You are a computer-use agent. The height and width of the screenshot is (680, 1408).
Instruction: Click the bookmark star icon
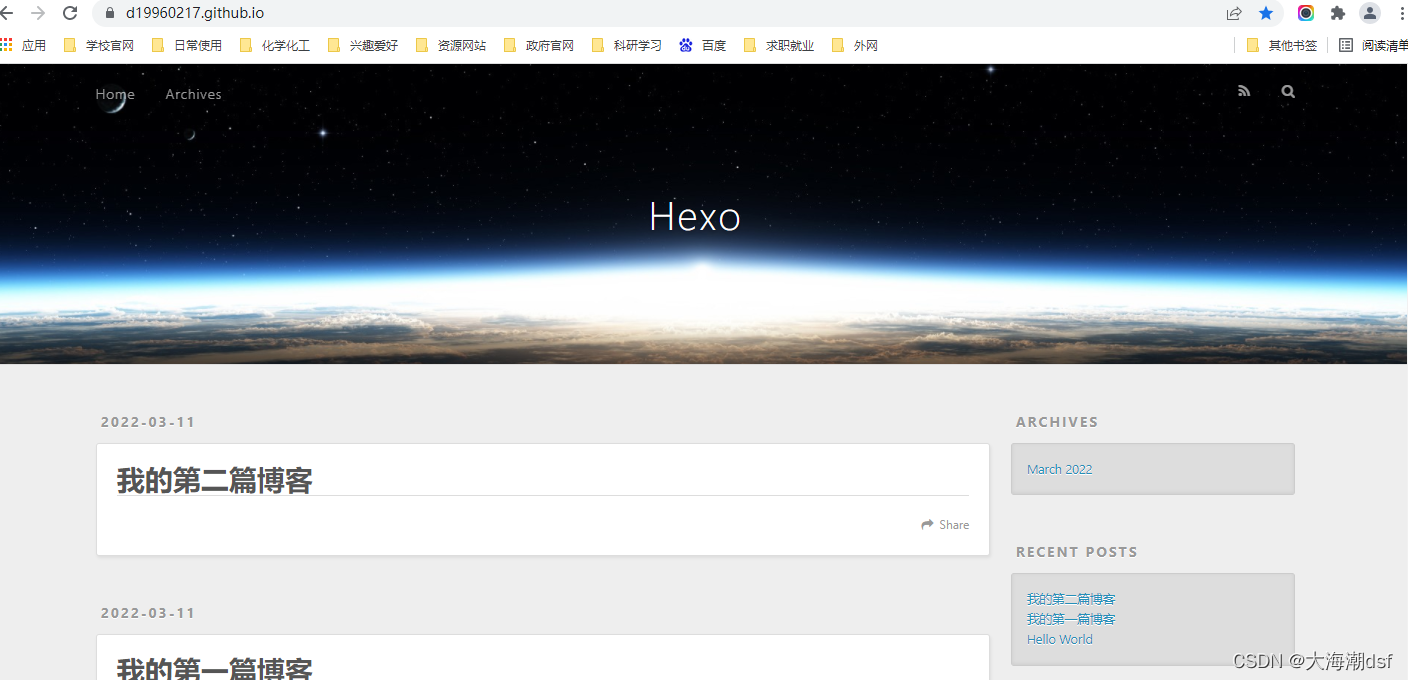point(1266,13)
